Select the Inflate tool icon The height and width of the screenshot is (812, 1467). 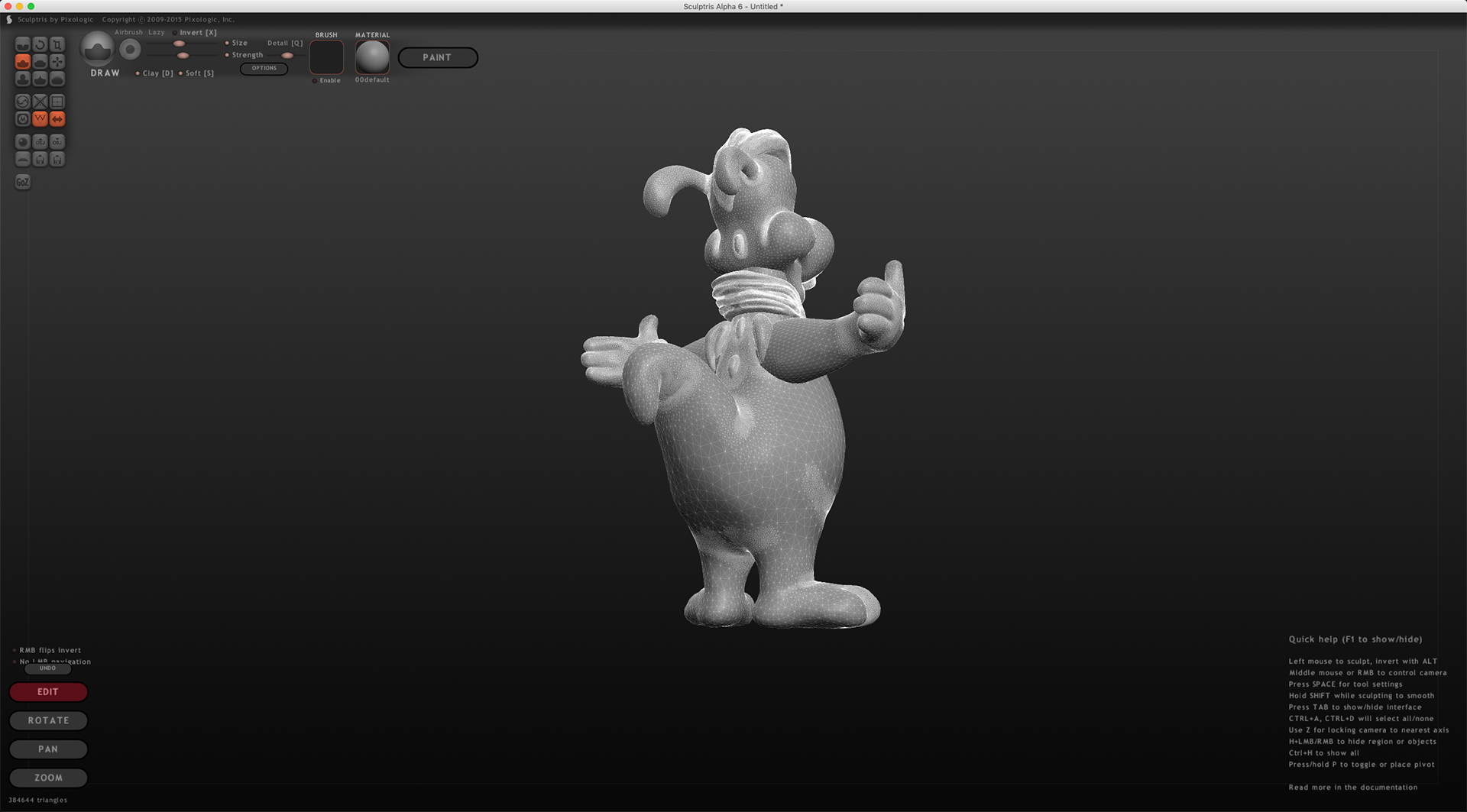coord(23,79)
